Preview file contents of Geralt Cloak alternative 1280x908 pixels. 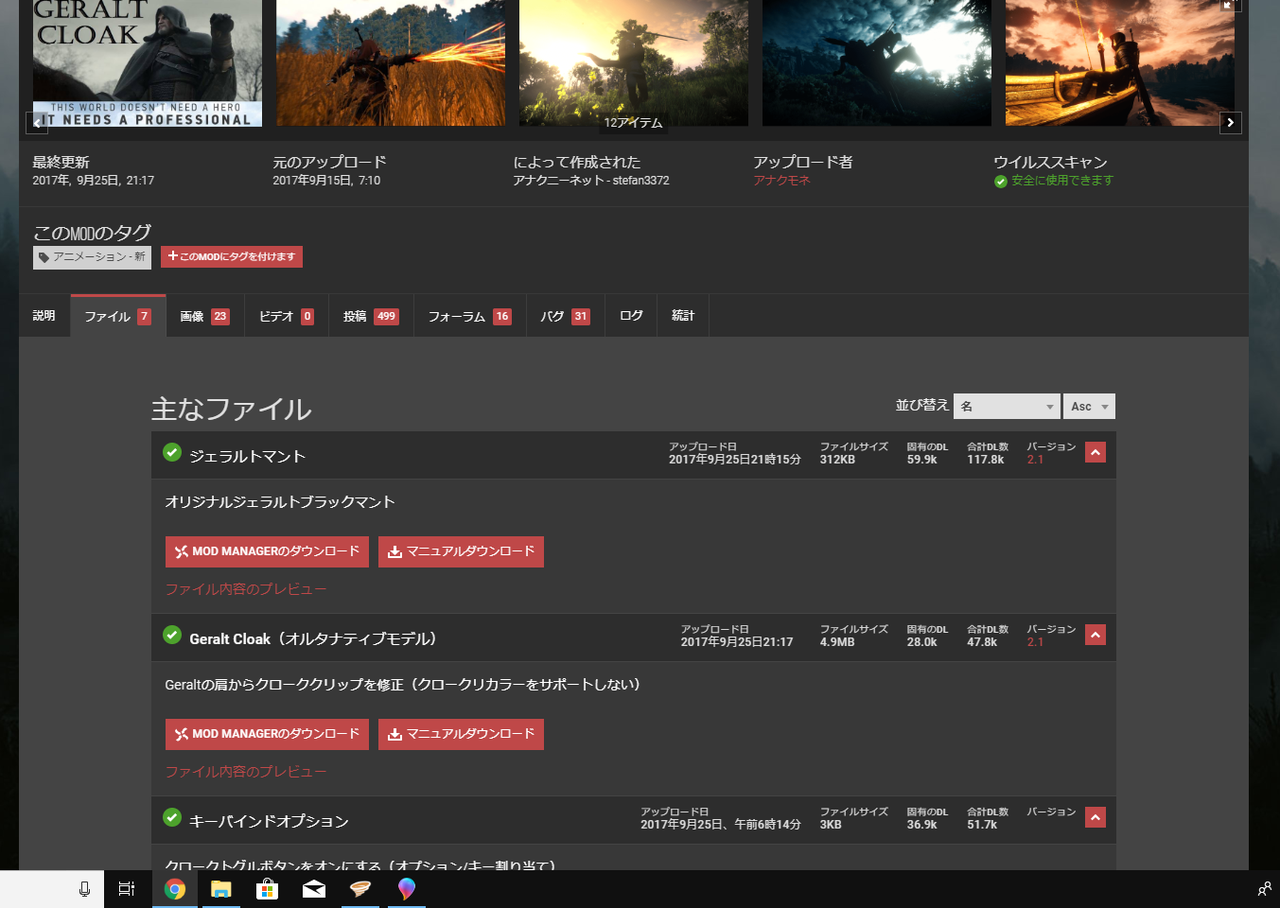coord(246,771)
